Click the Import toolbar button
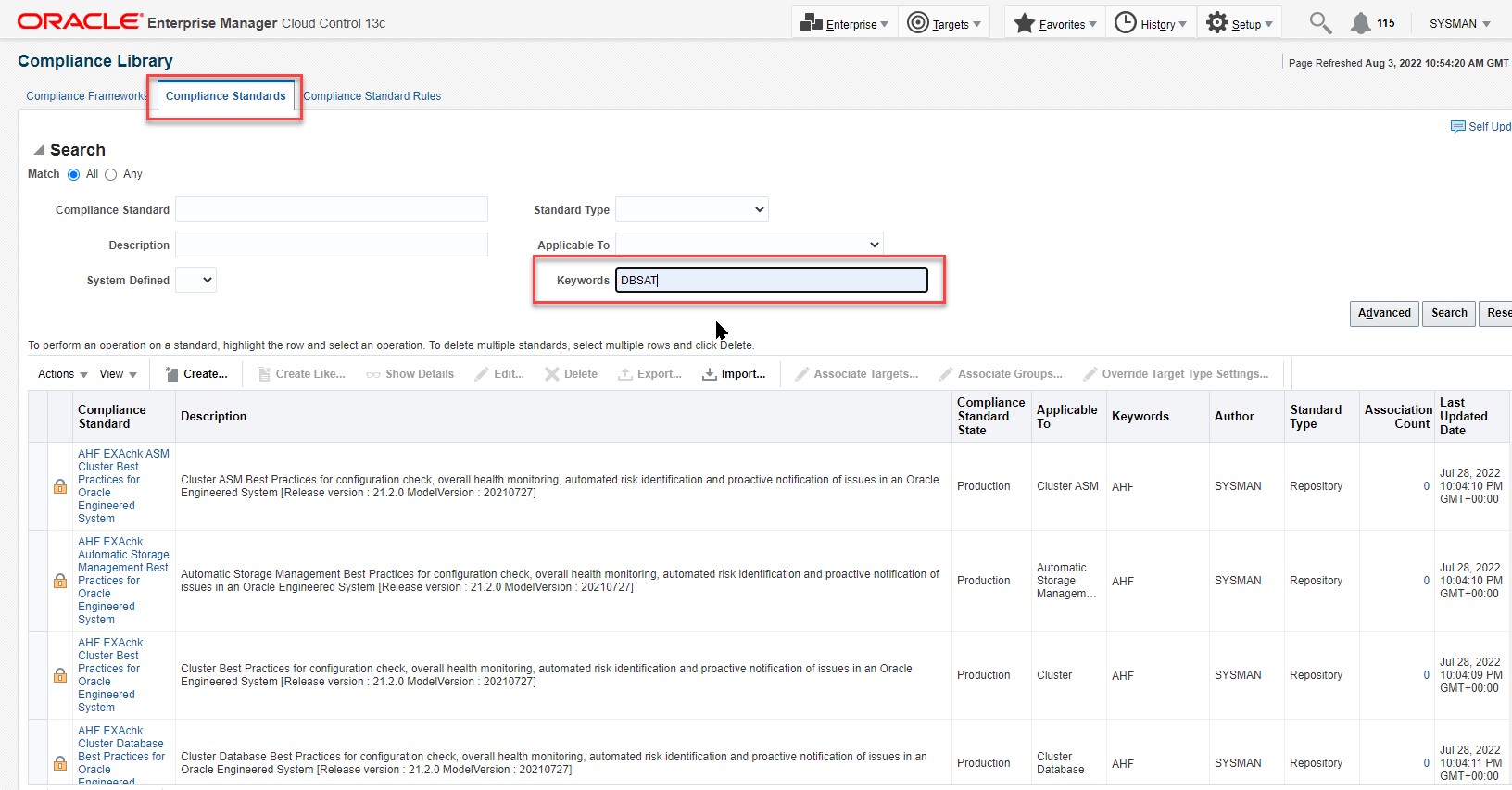1512x790 pixels. (x=734, y=374)
